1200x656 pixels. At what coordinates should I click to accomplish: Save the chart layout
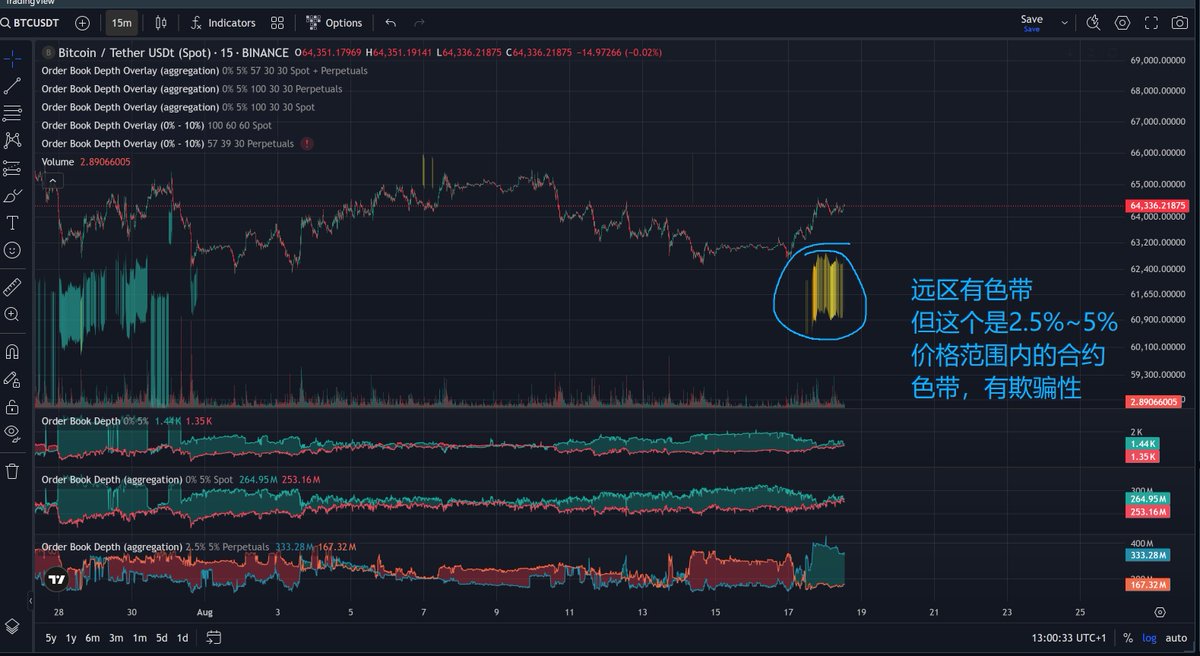point(1031,21)
